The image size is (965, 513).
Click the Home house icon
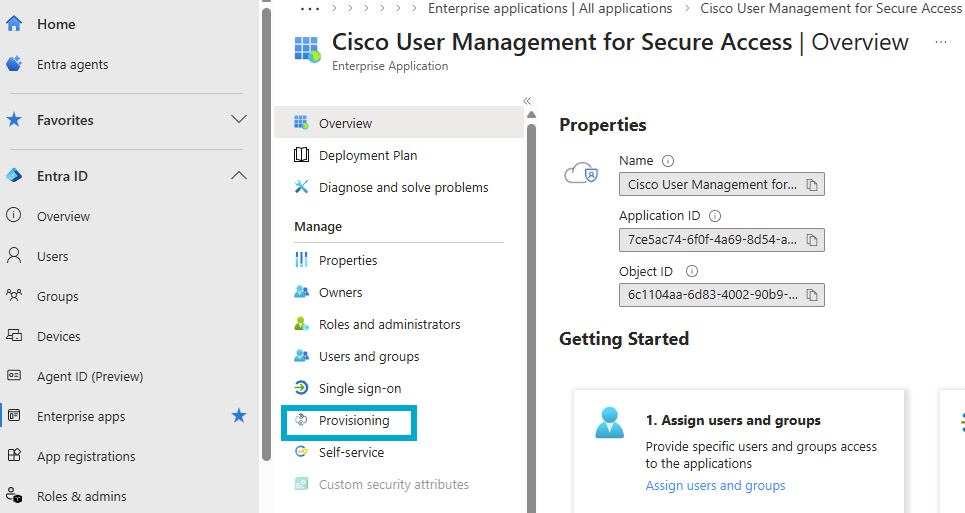click(14, 24)
